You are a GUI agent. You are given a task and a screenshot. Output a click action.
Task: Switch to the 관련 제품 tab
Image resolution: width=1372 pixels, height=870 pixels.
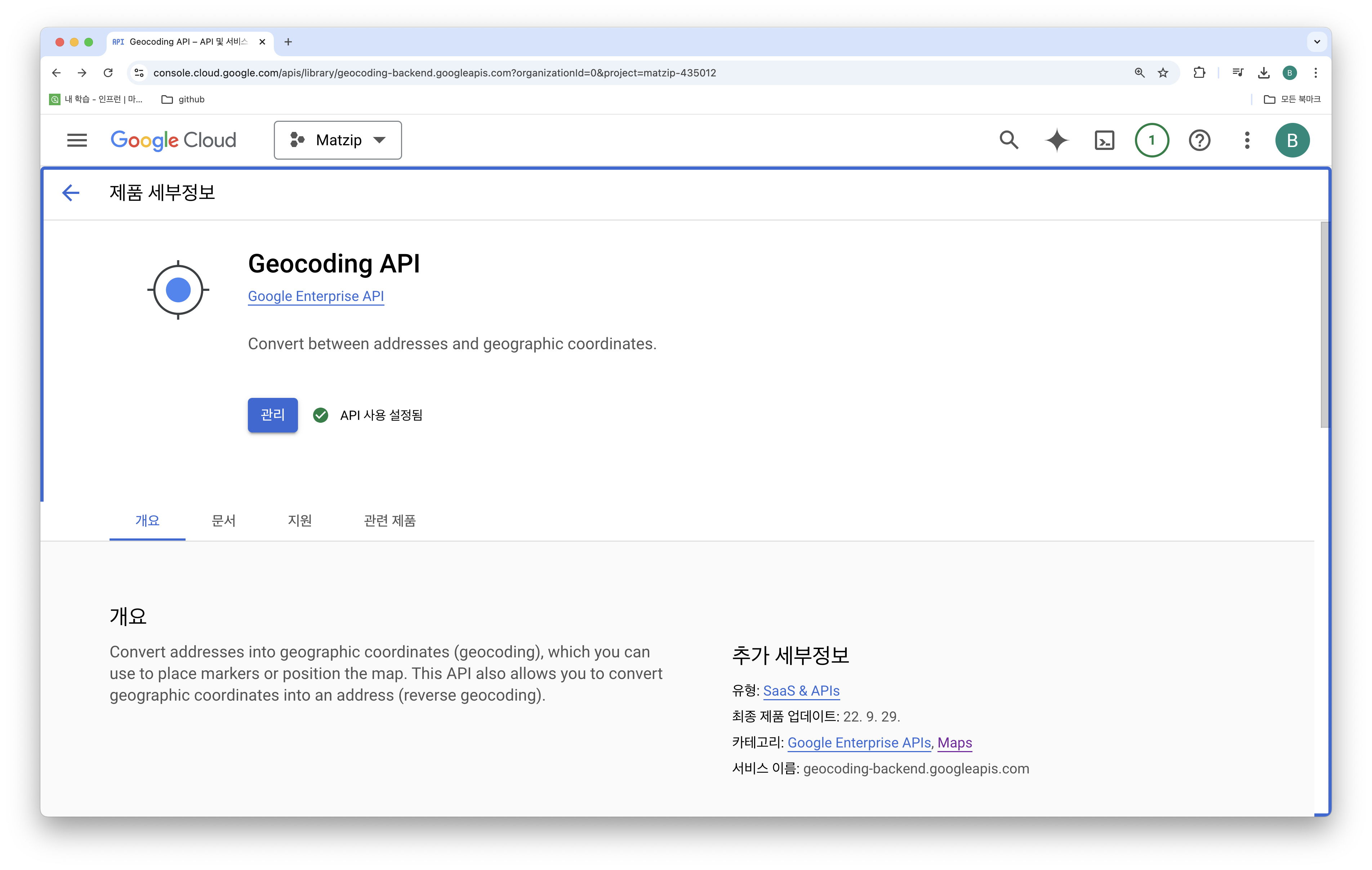pos(390,520)
